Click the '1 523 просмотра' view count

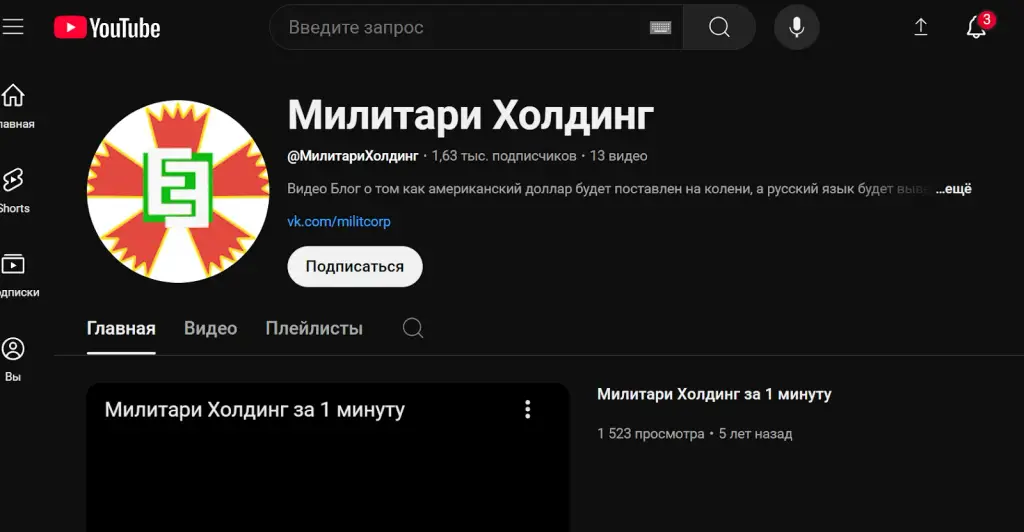(650, 434)
